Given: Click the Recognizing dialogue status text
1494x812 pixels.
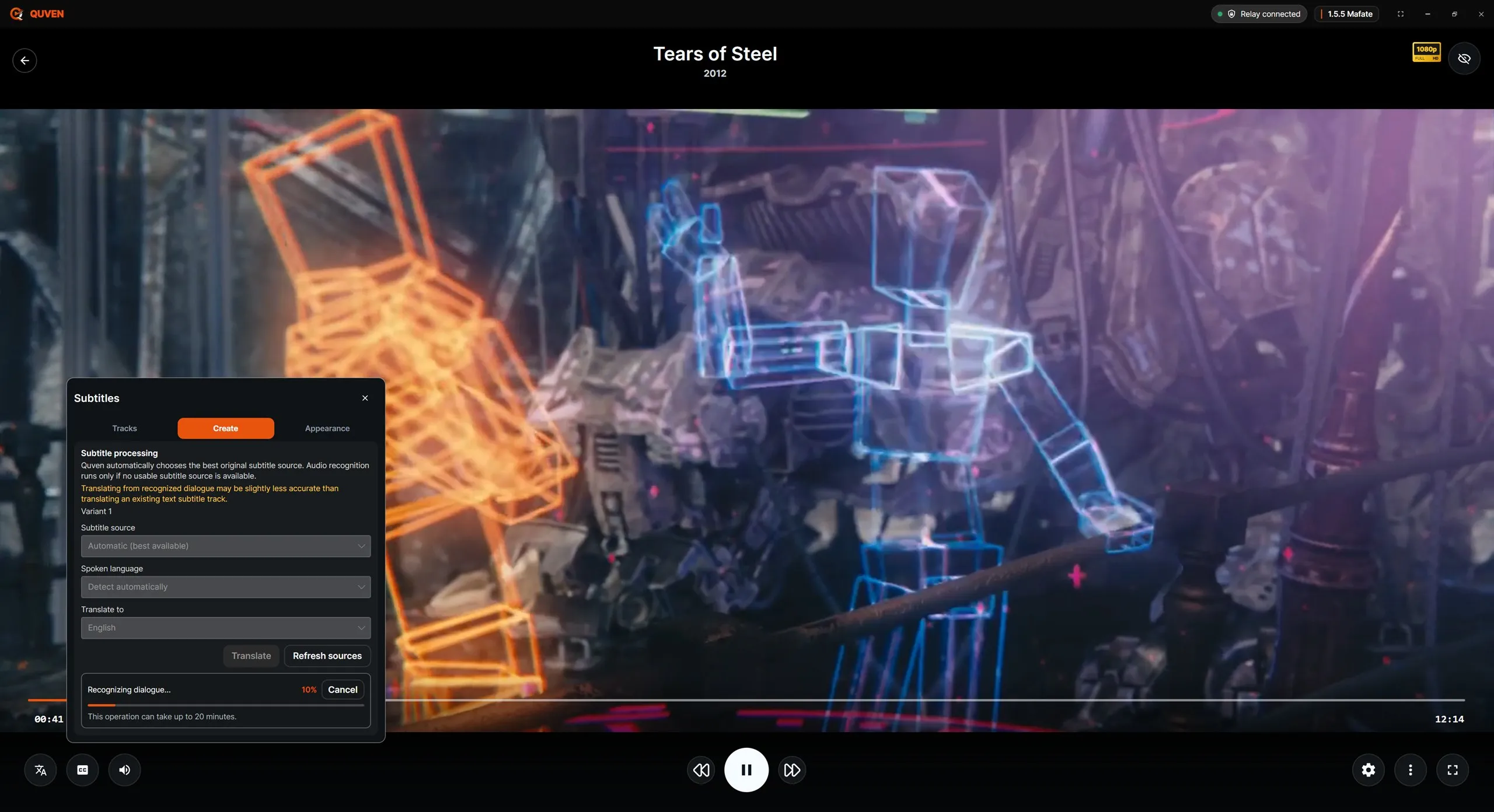Looking at the screenshot, I should click(x=129, y=689).
